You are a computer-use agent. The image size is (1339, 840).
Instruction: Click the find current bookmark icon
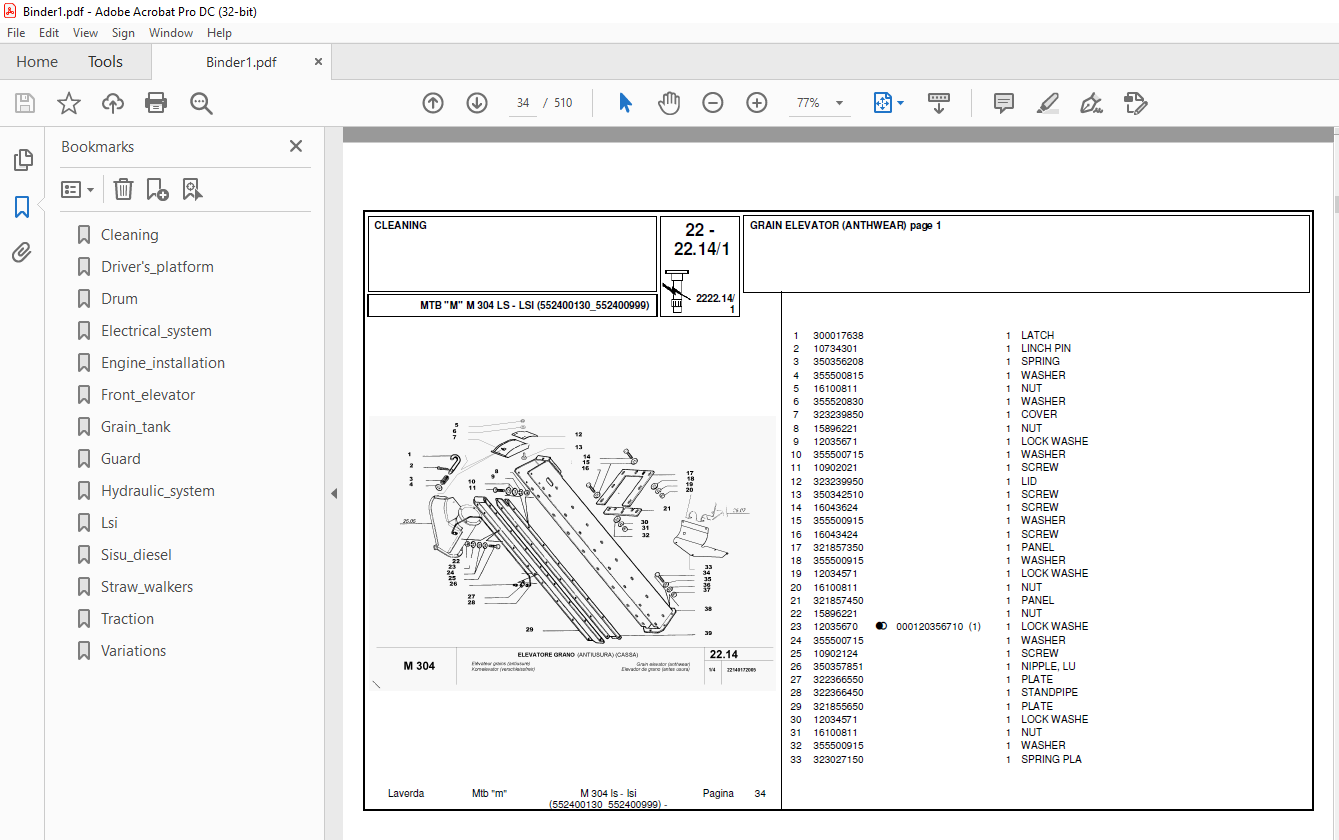193,189
